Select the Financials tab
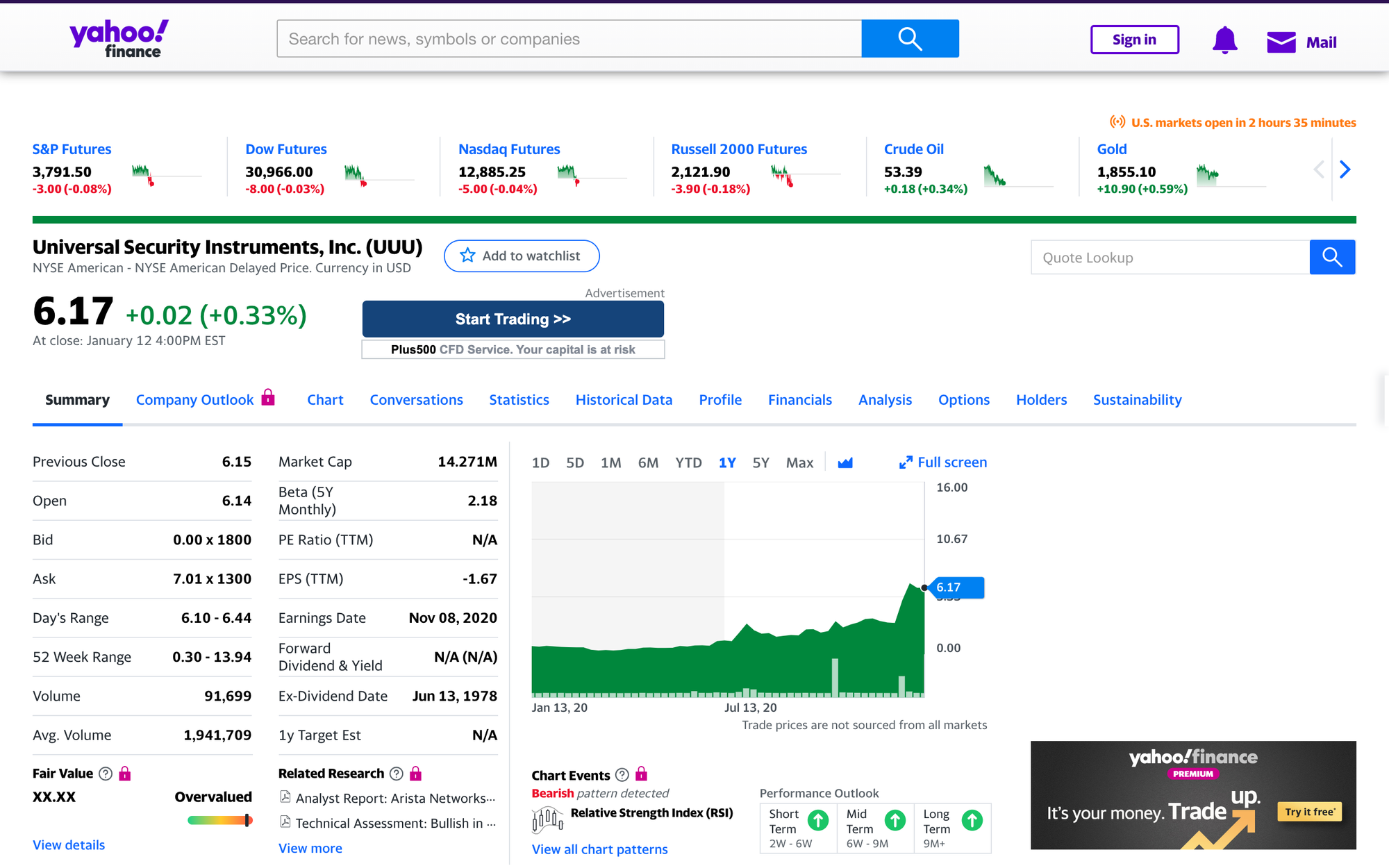The width and height of the screenshot is (1389, 868). [x=800, y=399]
